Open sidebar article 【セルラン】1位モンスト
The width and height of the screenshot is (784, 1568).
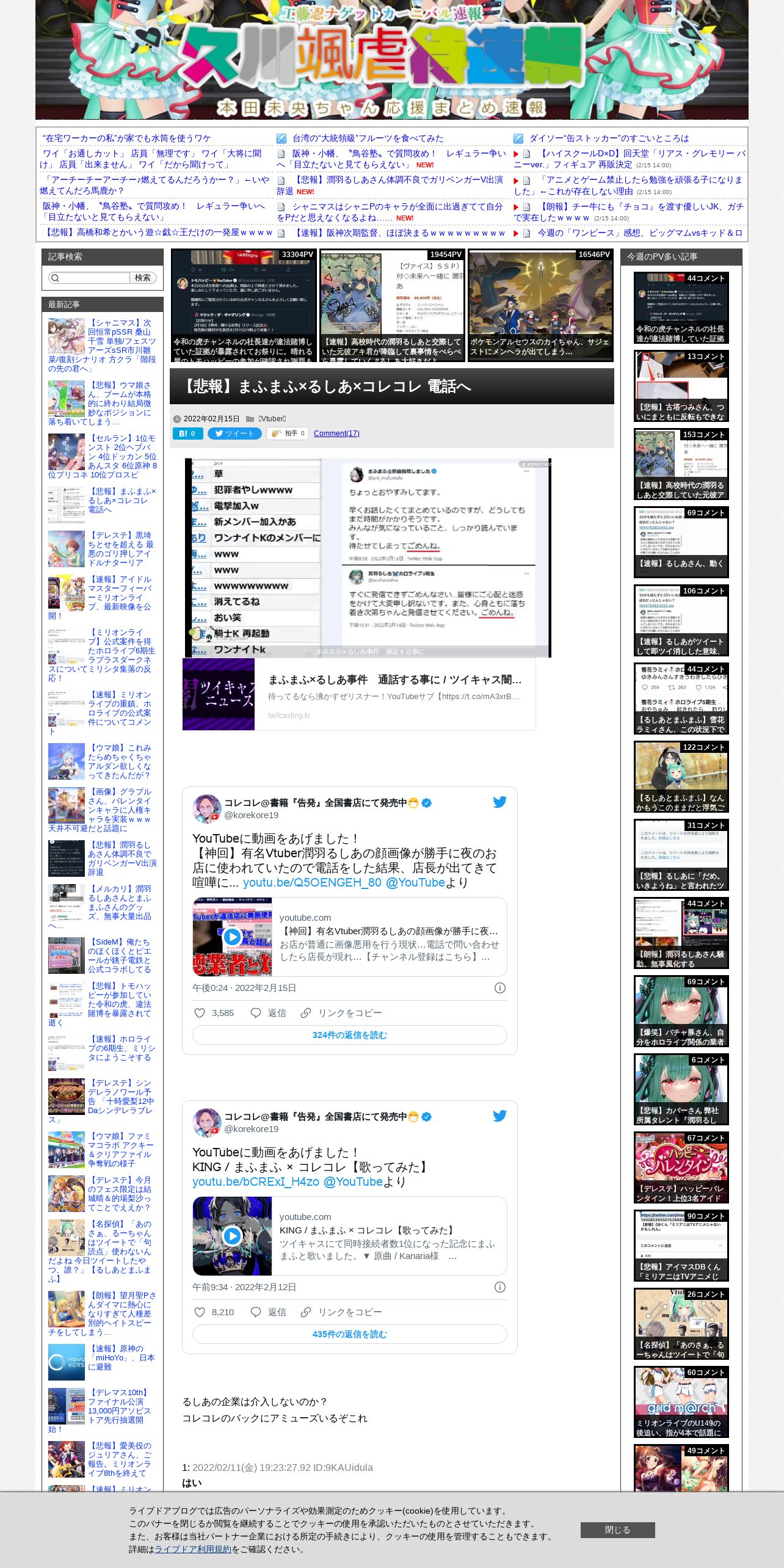(103, 456)
